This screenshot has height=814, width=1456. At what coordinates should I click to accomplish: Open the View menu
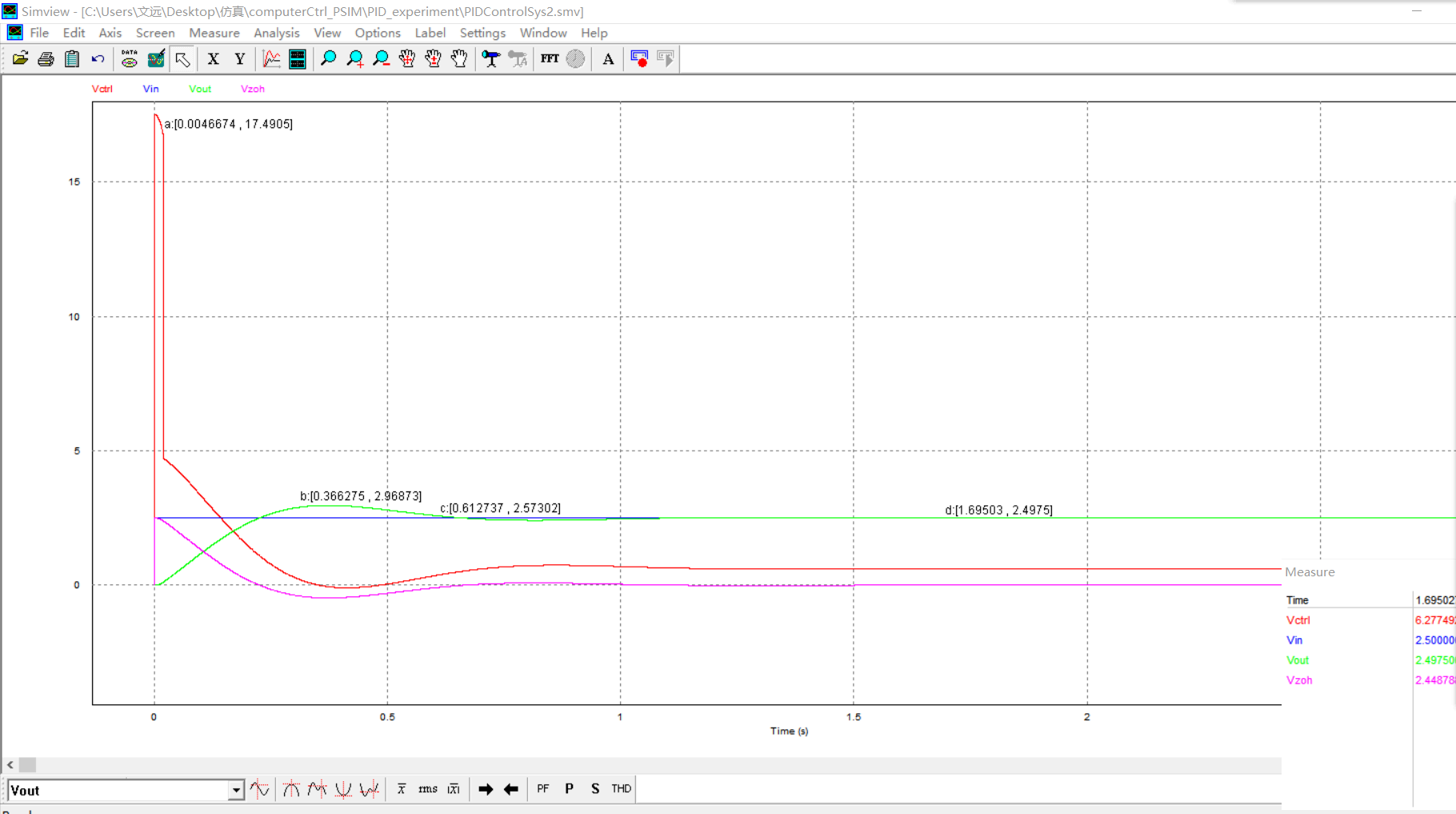(x=327, y=33)
